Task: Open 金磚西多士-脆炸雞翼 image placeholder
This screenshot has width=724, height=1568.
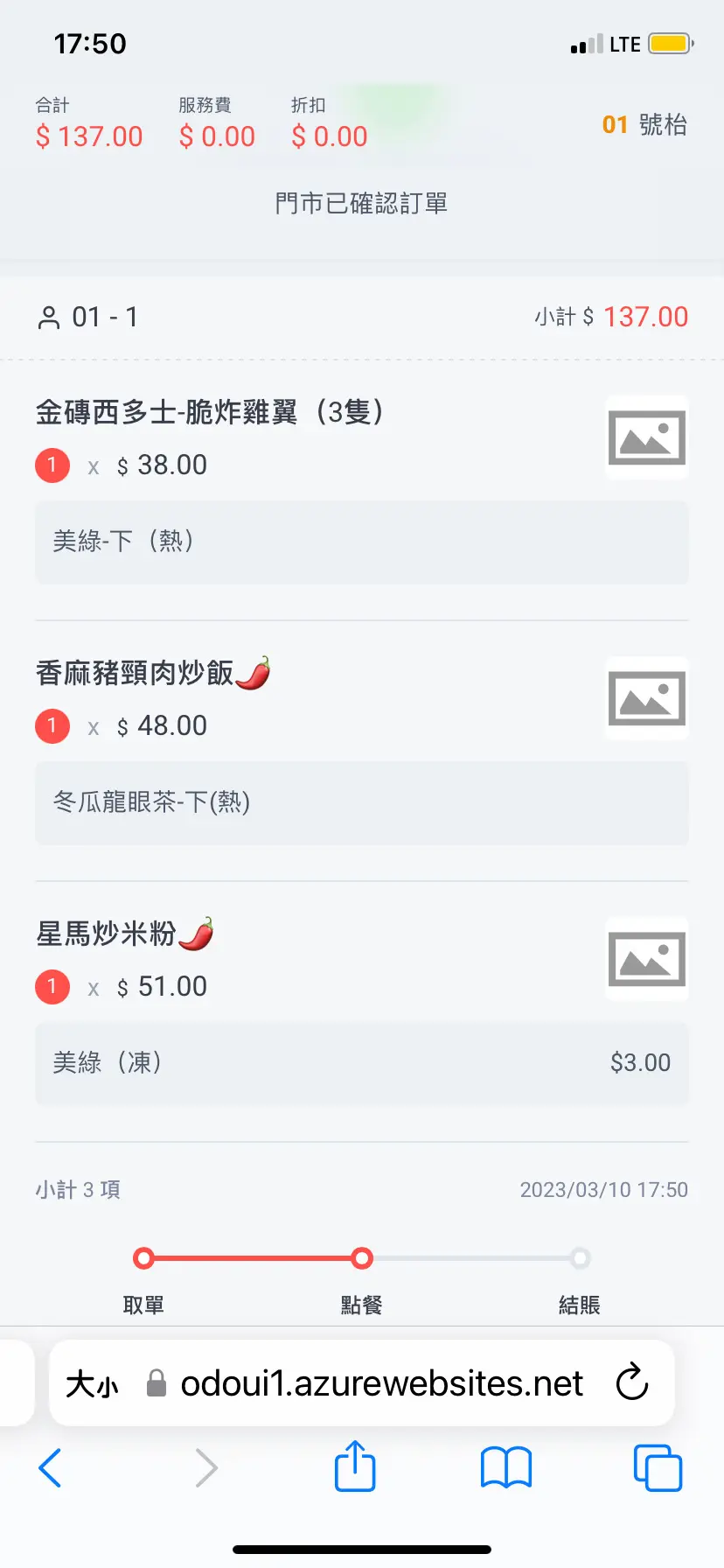Action: [646, 437]
